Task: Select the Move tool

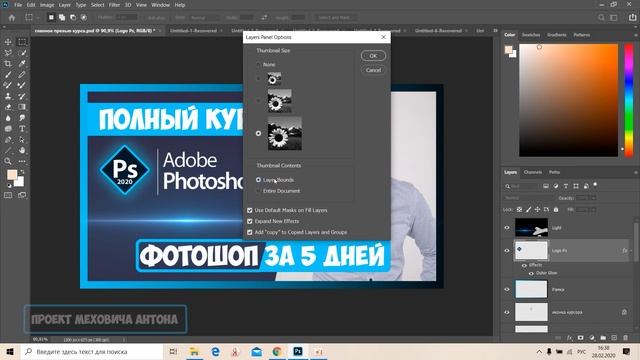Action: coord(8,42)
